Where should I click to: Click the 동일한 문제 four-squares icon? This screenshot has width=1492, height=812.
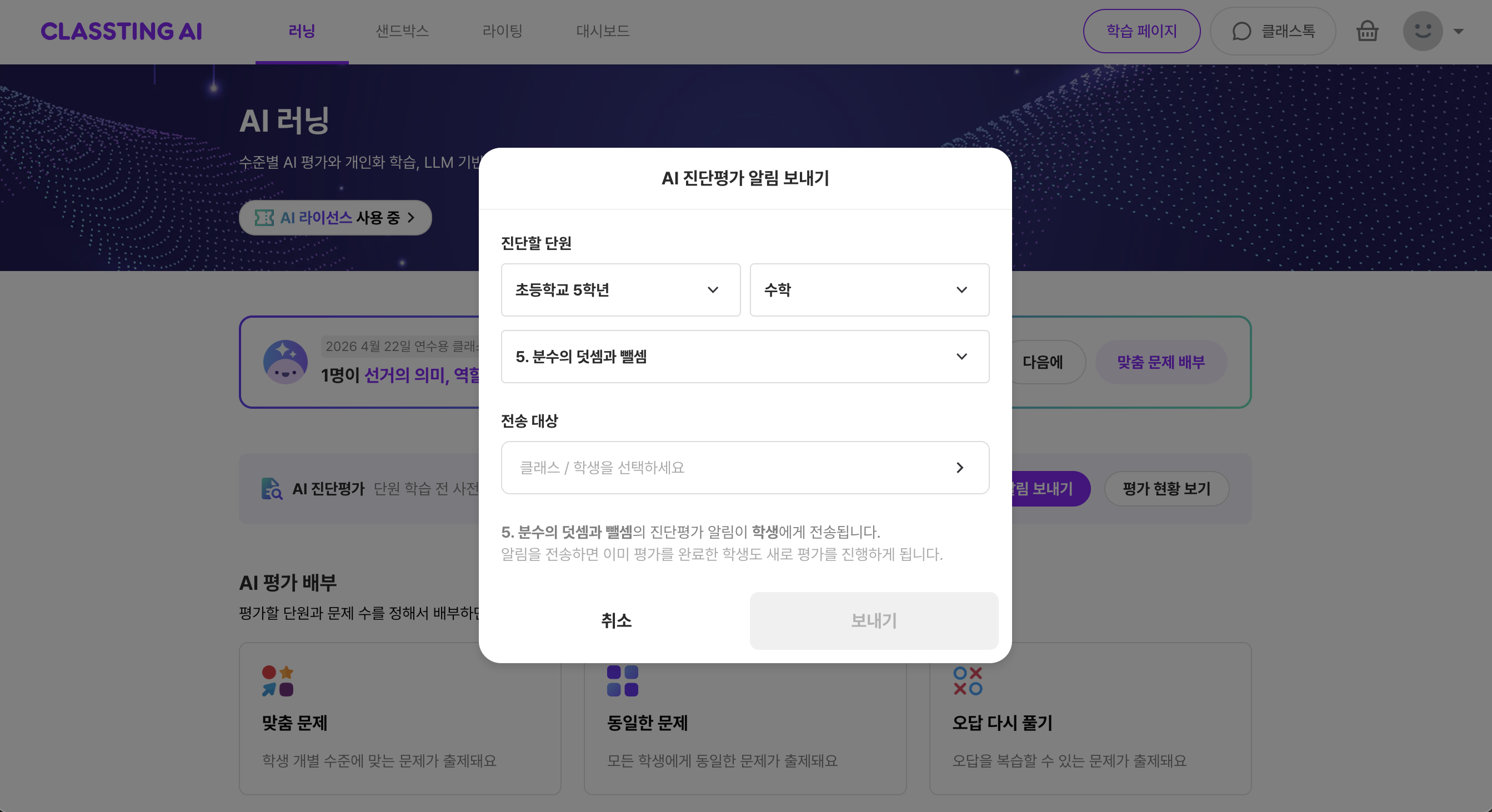pyautogui.click(x=623, y=680)
